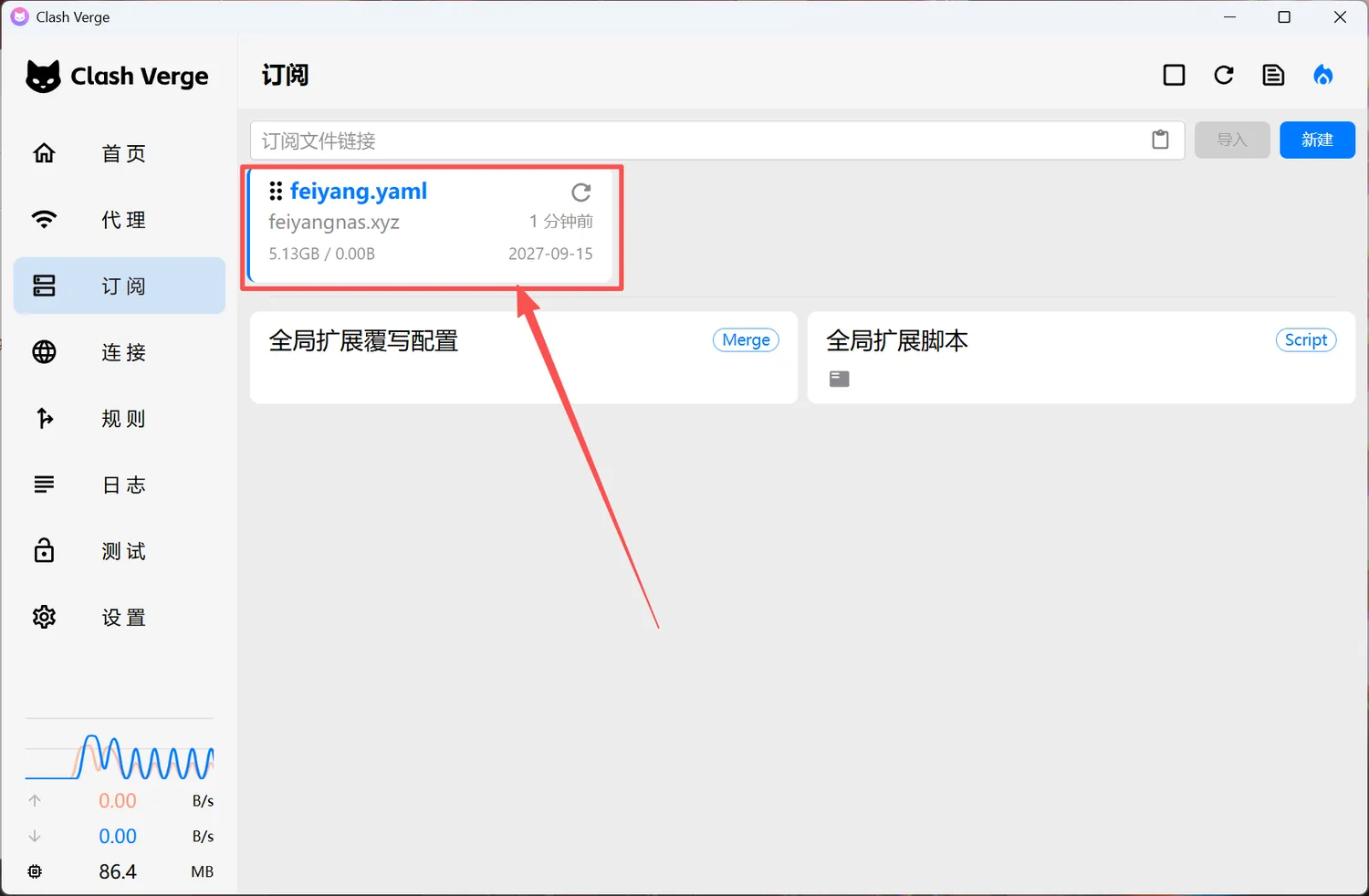
Task: Click the Script tag button
Action: (1306, 340)
